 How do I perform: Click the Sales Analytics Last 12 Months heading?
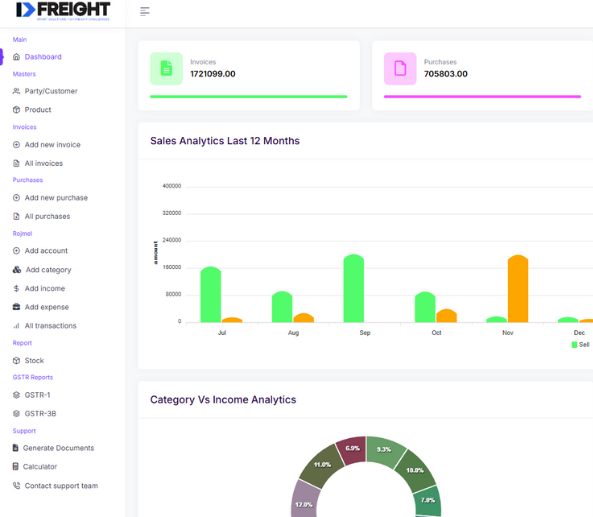225,141
